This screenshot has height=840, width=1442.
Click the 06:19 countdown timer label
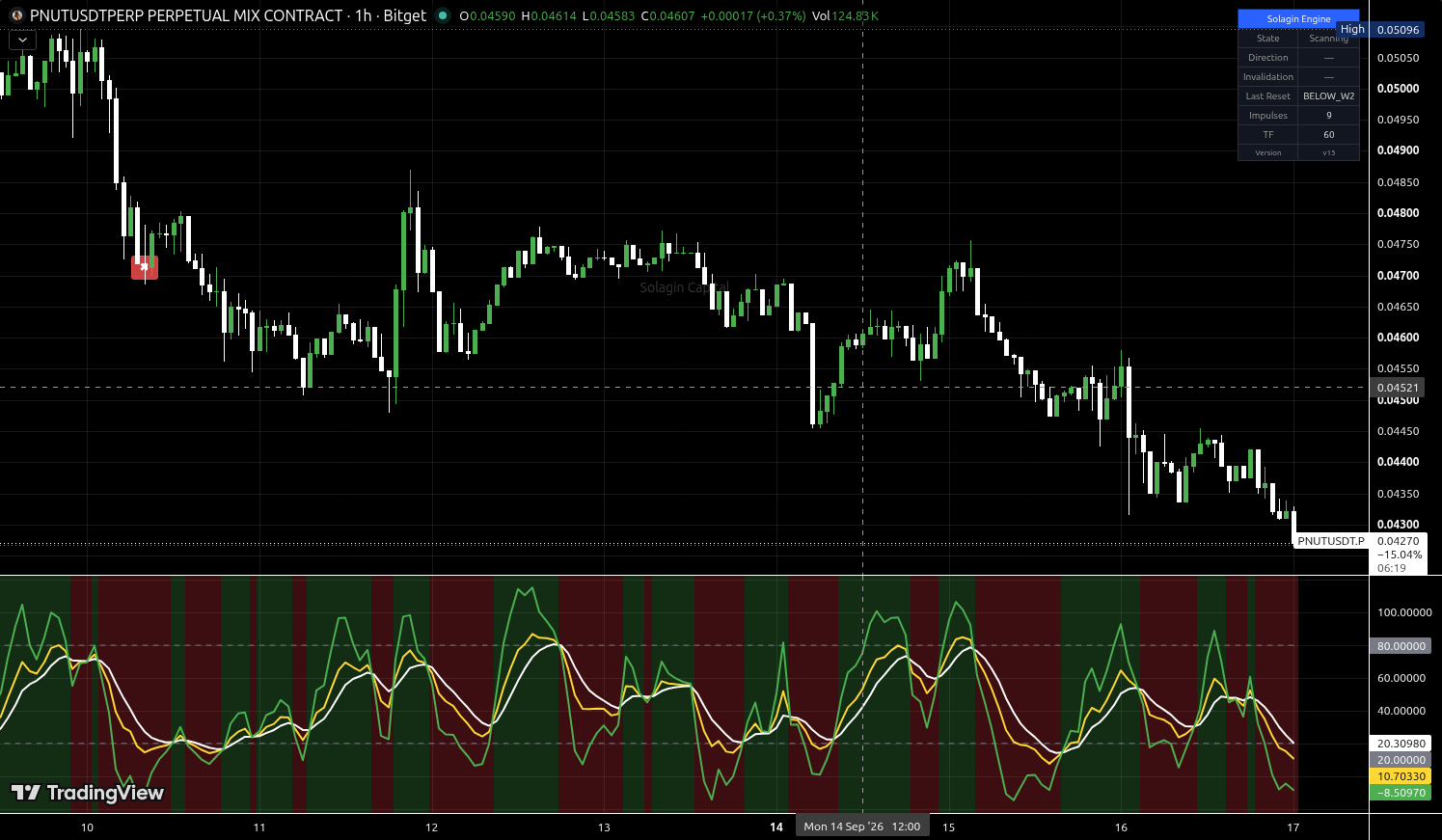[1392, 568]
